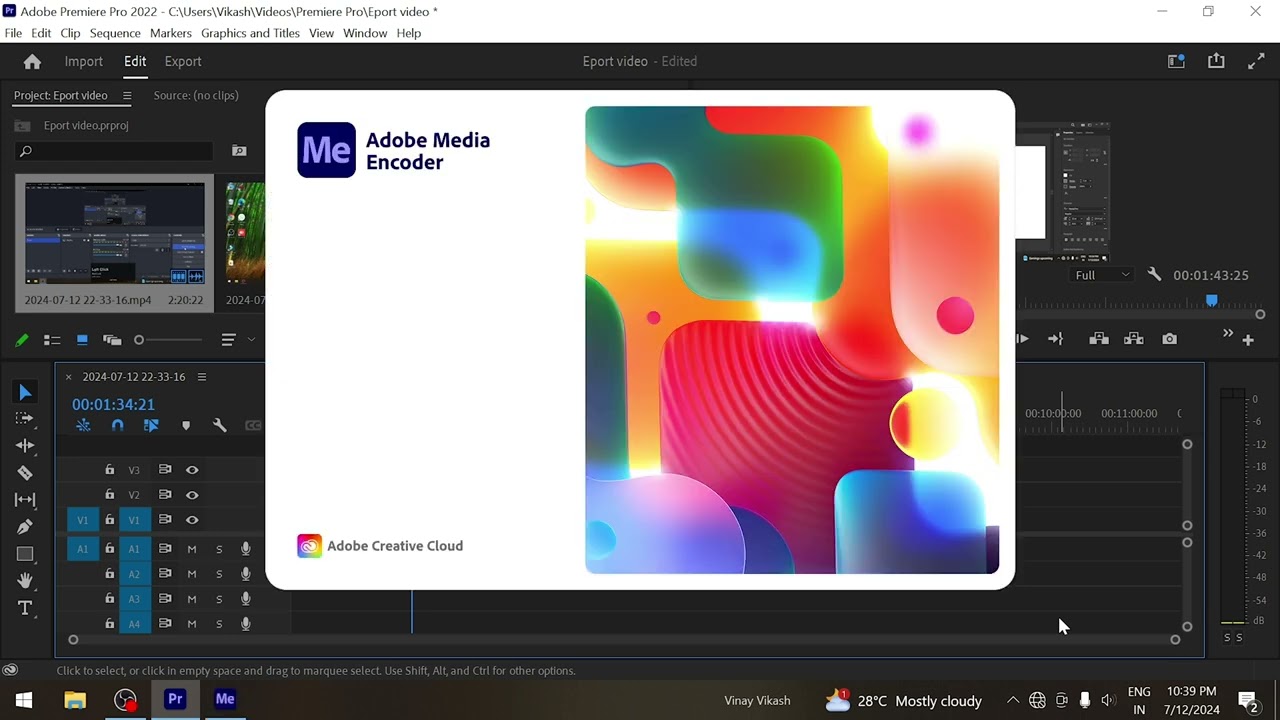The image size is (1280, 720).
Task: Click the blue program monitor playhead
Action: (x=1212, y=300)
